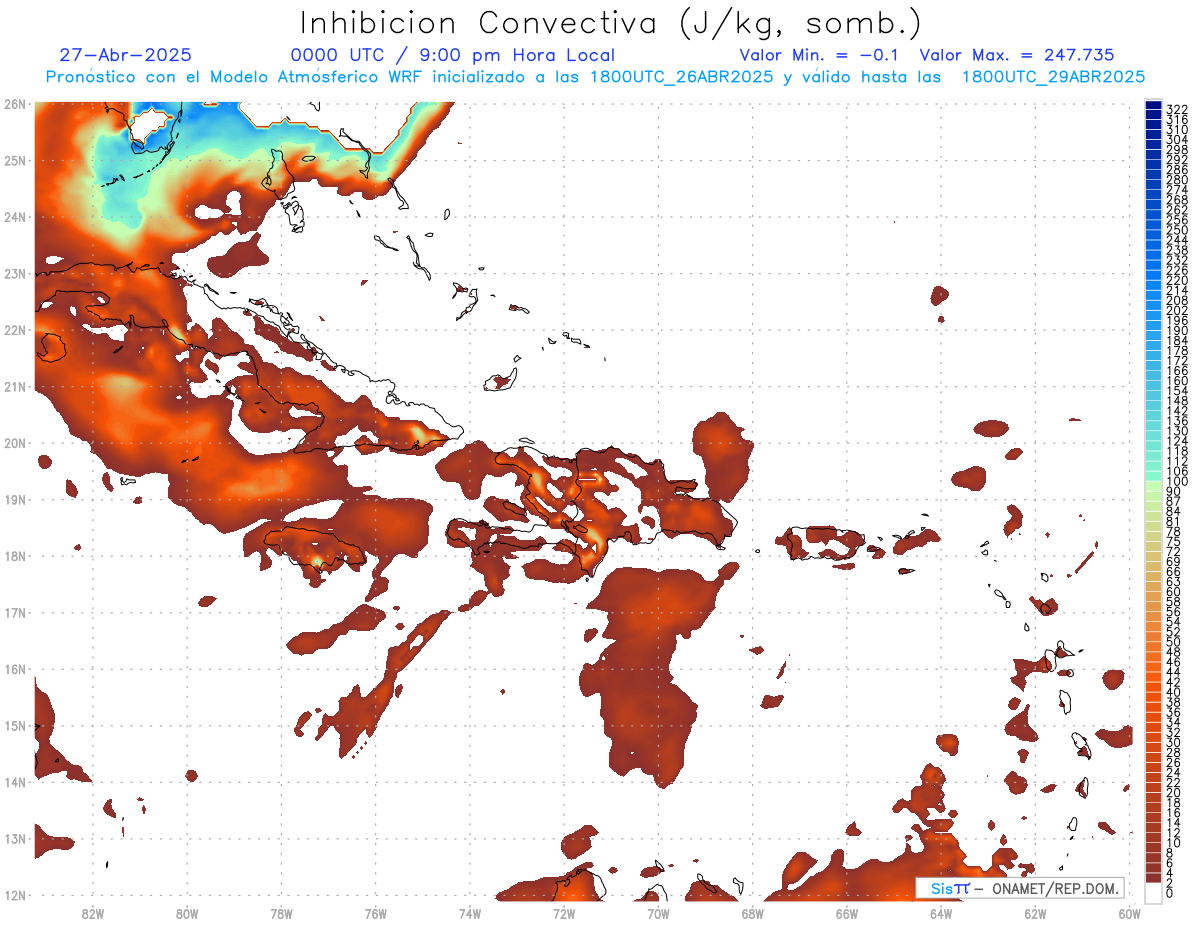Image resolution: width=1200 pixels, height=927 pixels.
Task: Click the darkest blue swatch topping the color scale
Action: (1154, 105)
